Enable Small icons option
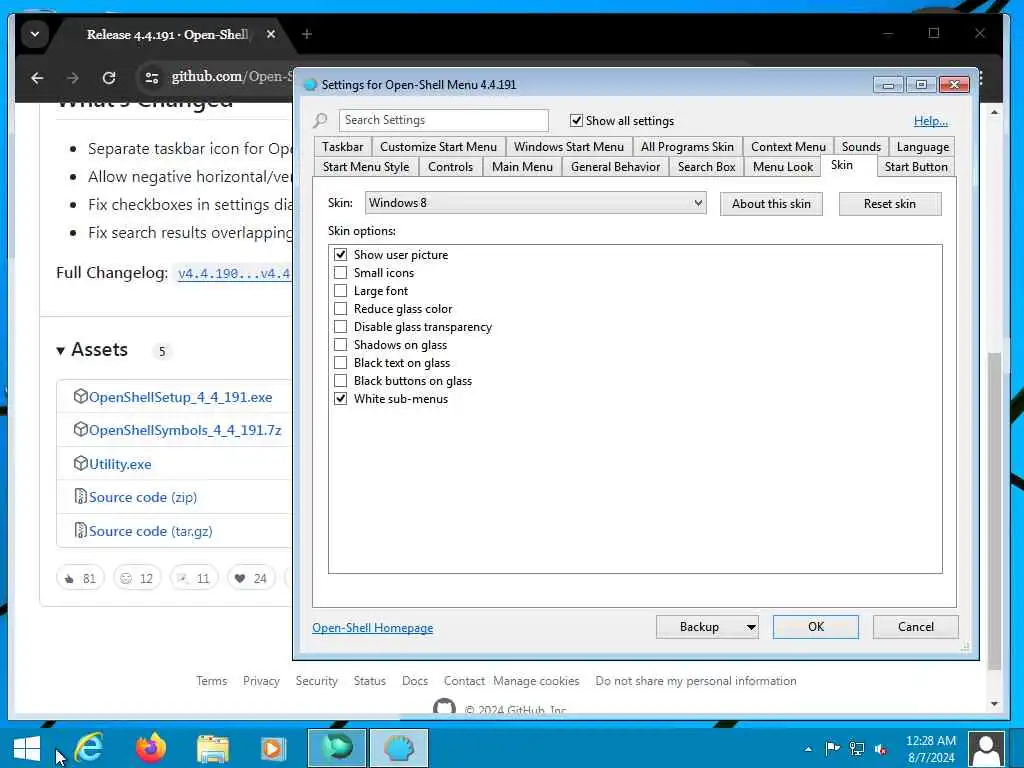 click(x=340, y=272)
